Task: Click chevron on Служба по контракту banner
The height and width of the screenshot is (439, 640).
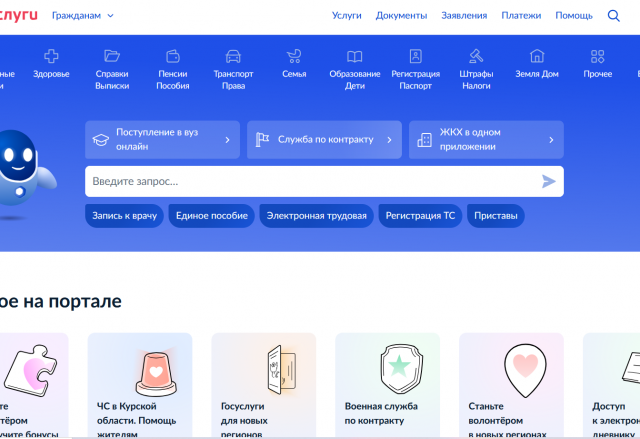Action: (x=389, y=140)
